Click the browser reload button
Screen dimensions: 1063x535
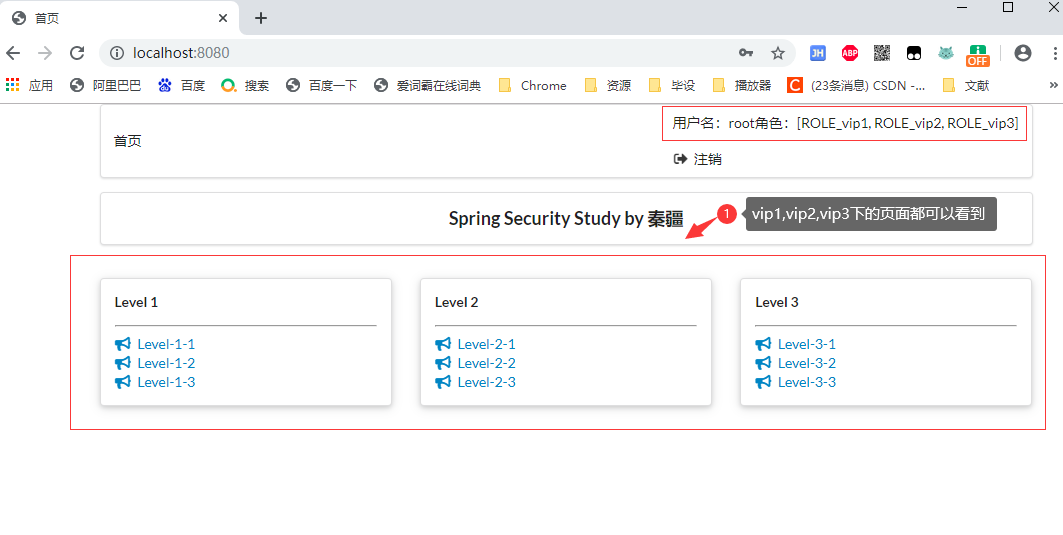[77, 53]
